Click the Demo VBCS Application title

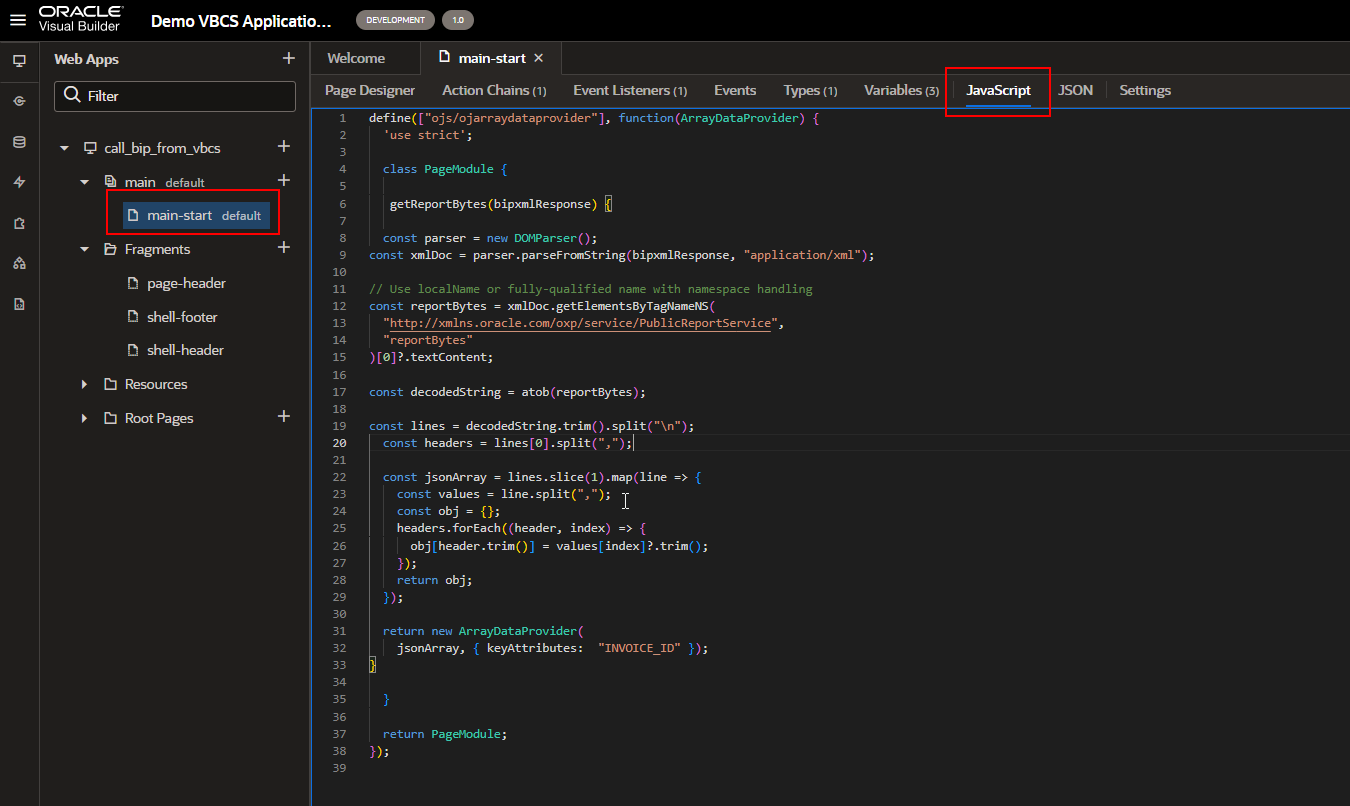(x=240, y=20)
